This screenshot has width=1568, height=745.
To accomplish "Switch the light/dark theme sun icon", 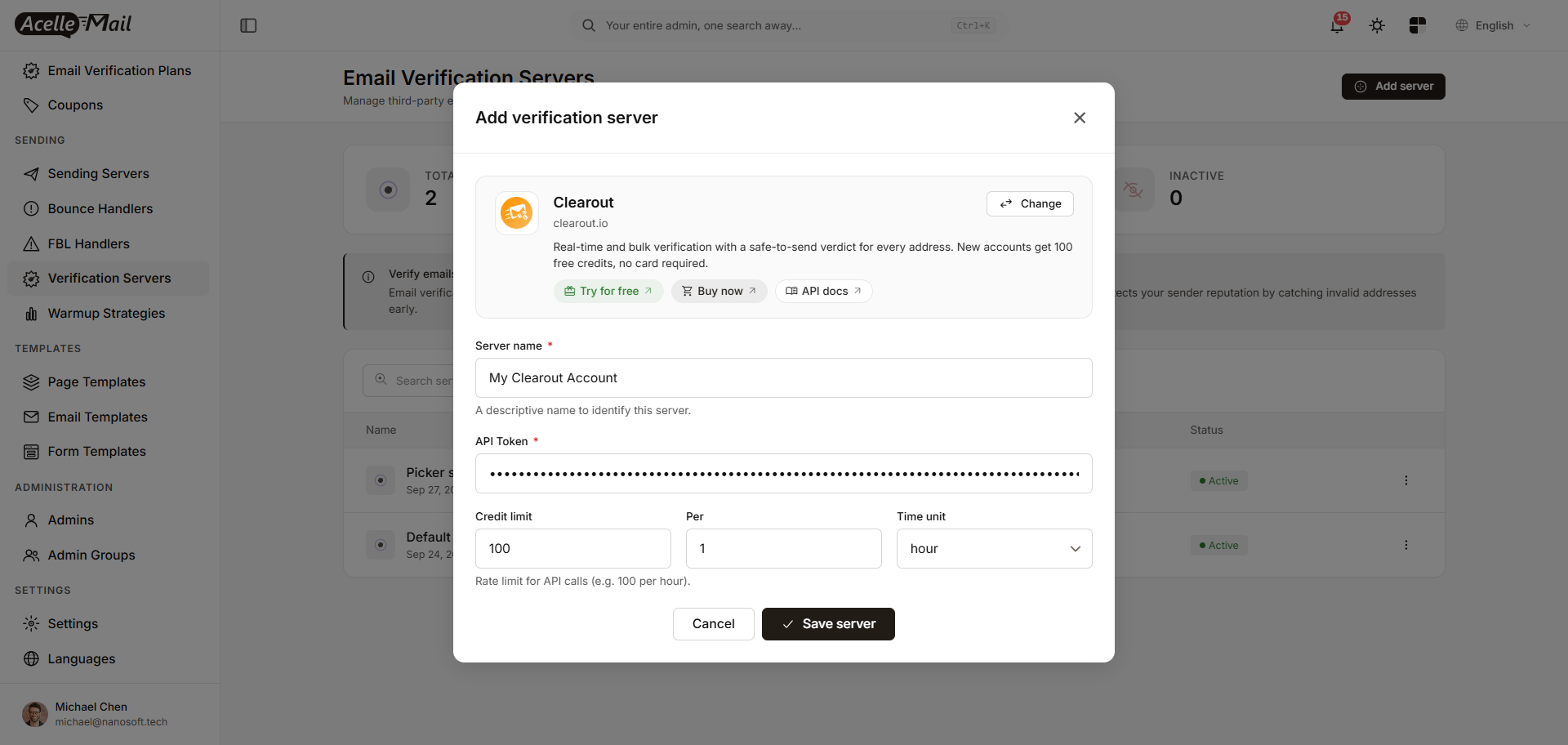I will pyautogui.click(x=1377, y=25).
